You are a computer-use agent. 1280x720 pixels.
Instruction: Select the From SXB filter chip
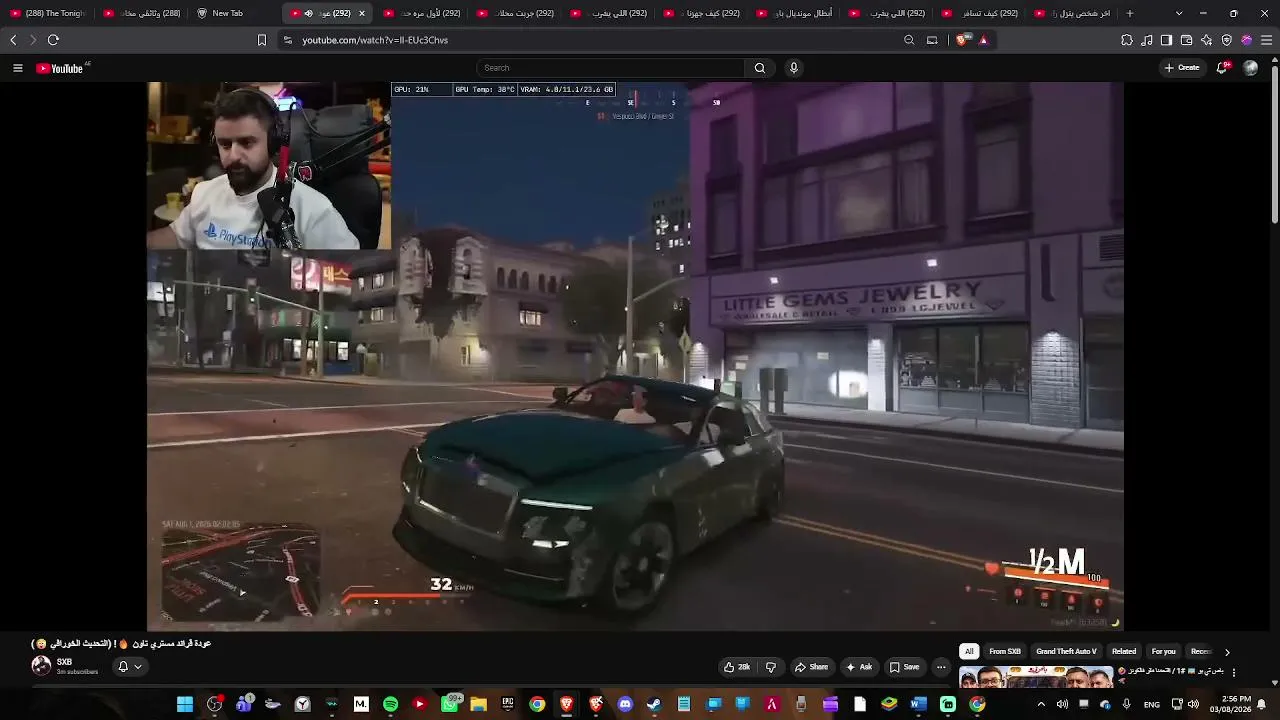click(1005, 652)
